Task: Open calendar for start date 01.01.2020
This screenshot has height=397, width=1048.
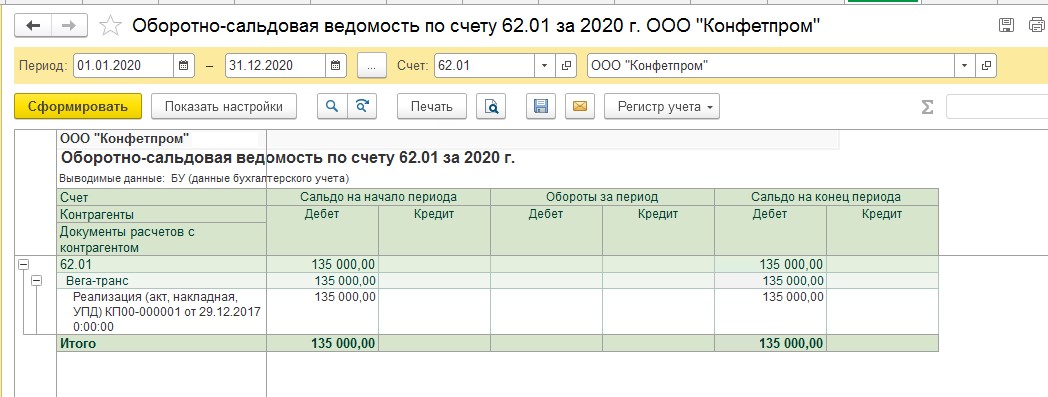Action: click(184, 65)
